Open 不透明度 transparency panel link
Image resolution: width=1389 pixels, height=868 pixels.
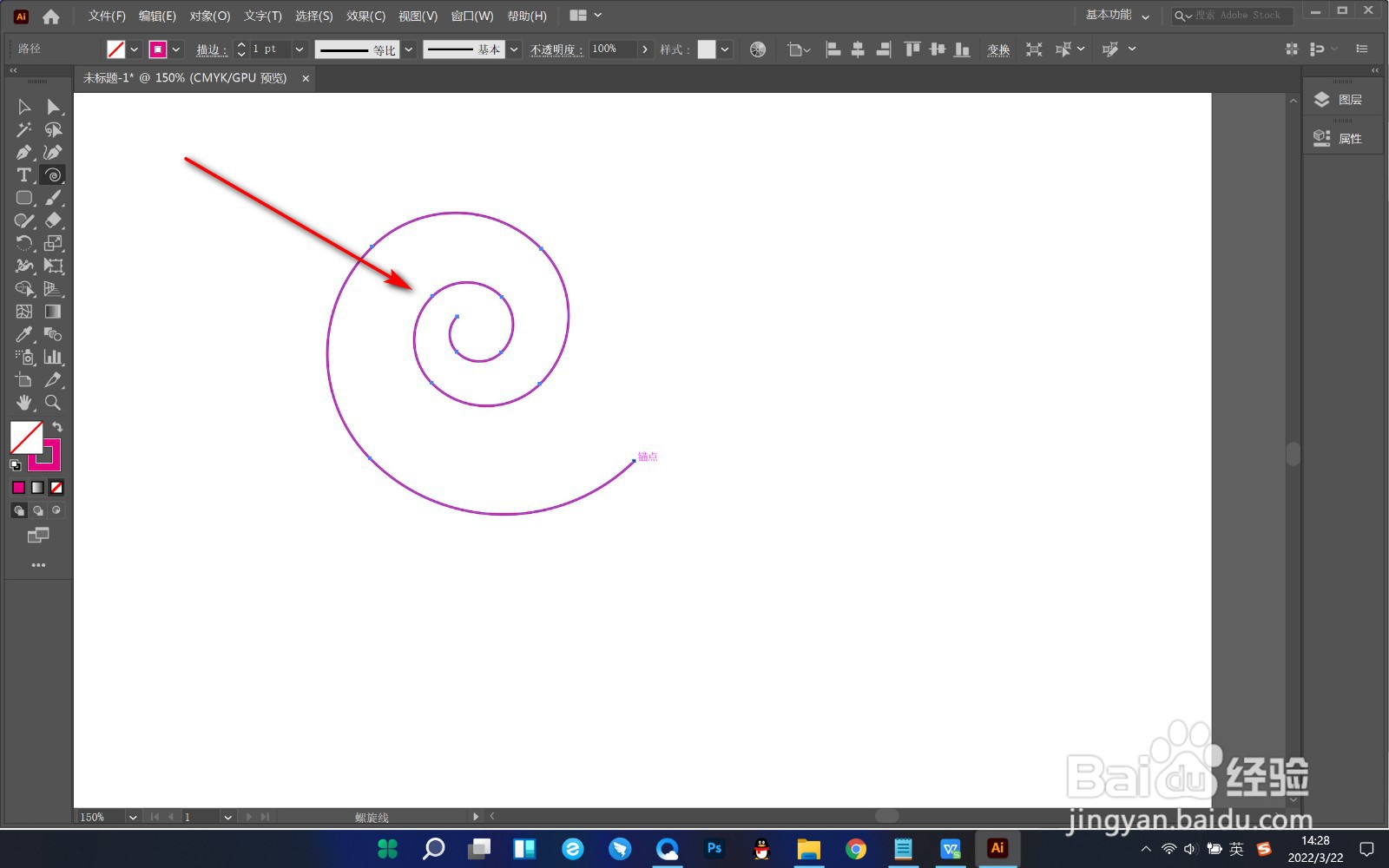(x=556, y=49)
